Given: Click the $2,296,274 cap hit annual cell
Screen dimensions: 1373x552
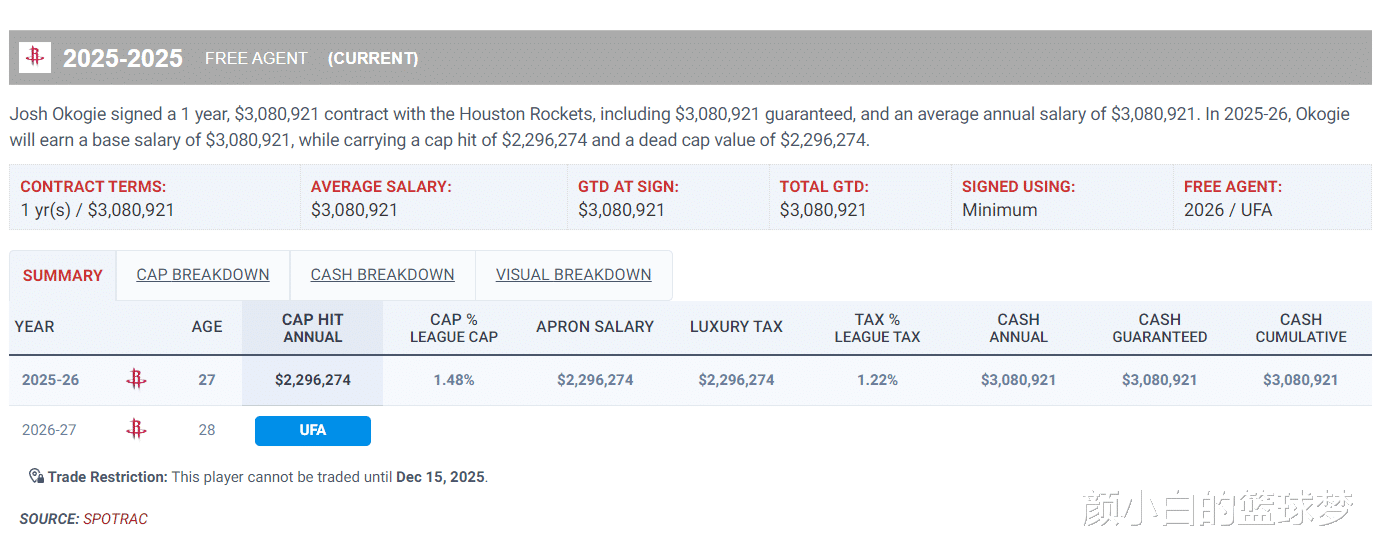Looking at the screenshot, I should pos(313,380).
